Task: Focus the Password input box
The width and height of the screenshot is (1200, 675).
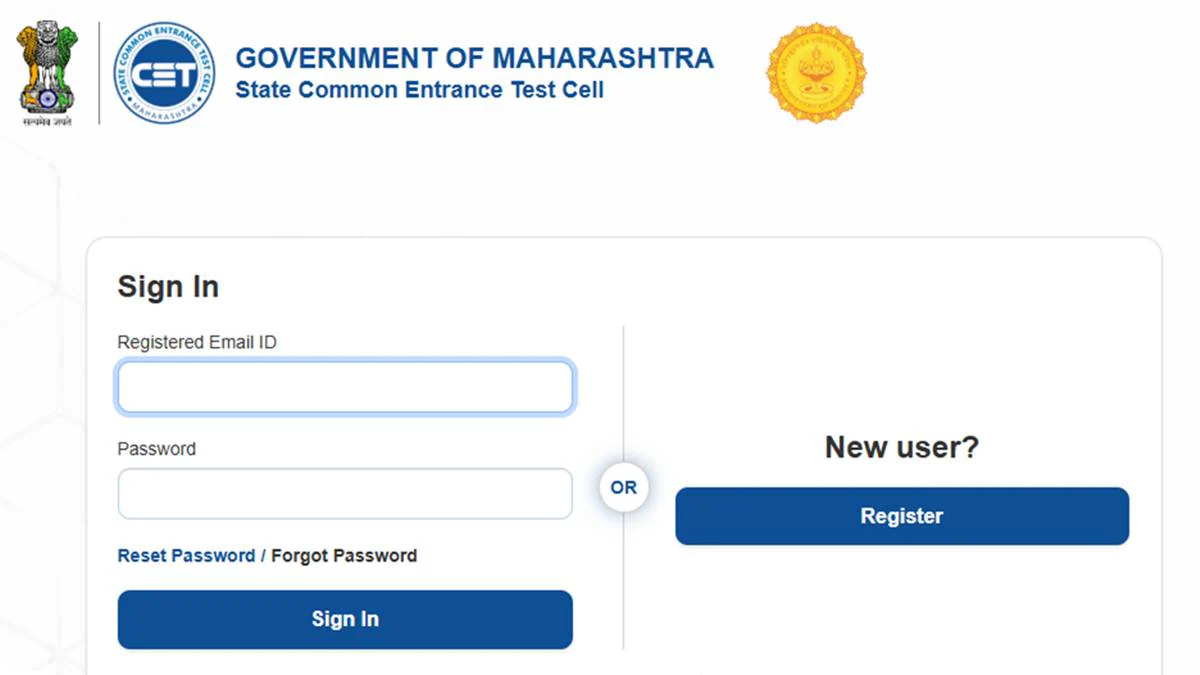Action: 345,494
